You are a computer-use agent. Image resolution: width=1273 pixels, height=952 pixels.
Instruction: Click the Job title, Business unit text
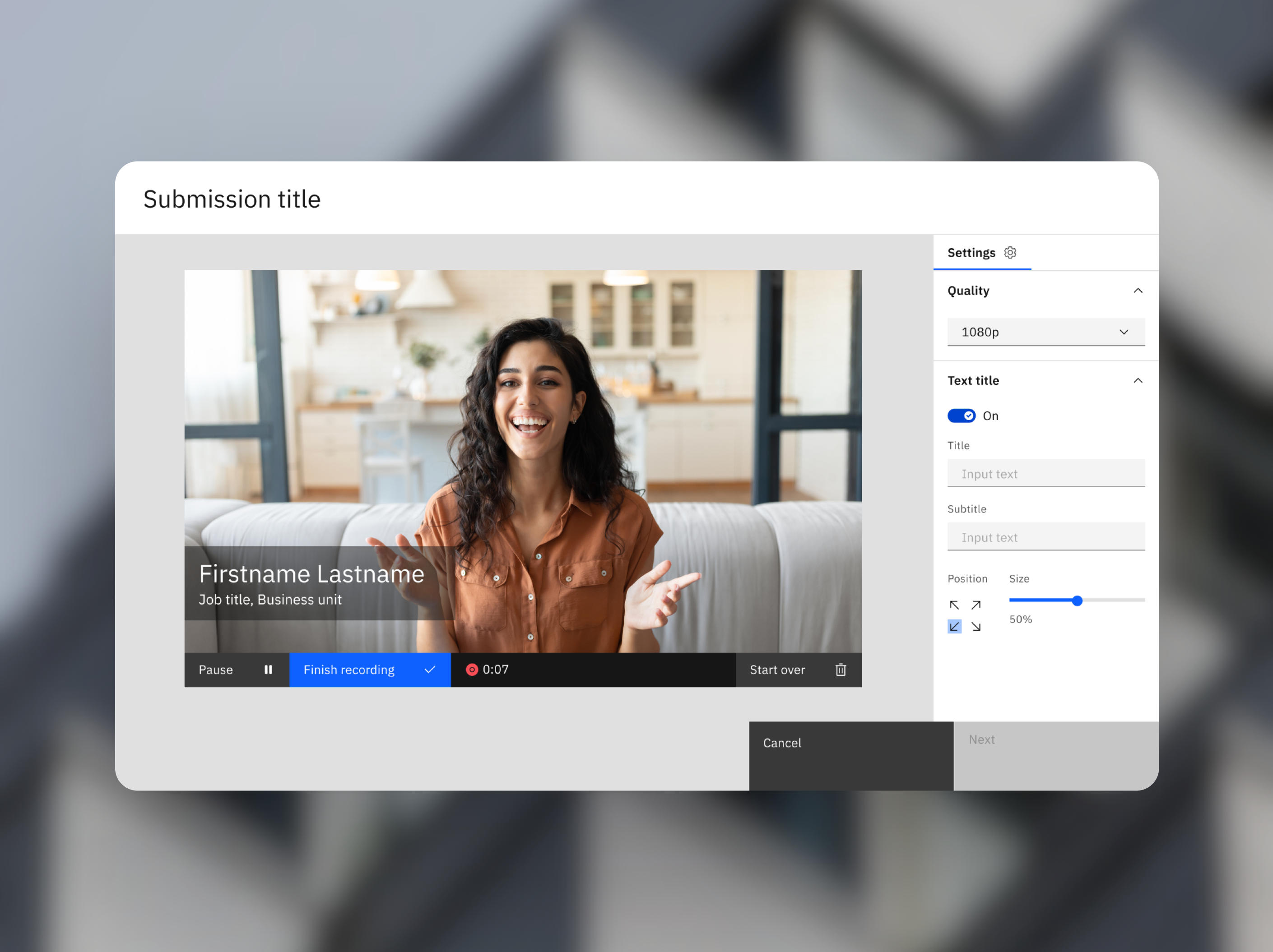coord(270,599)
